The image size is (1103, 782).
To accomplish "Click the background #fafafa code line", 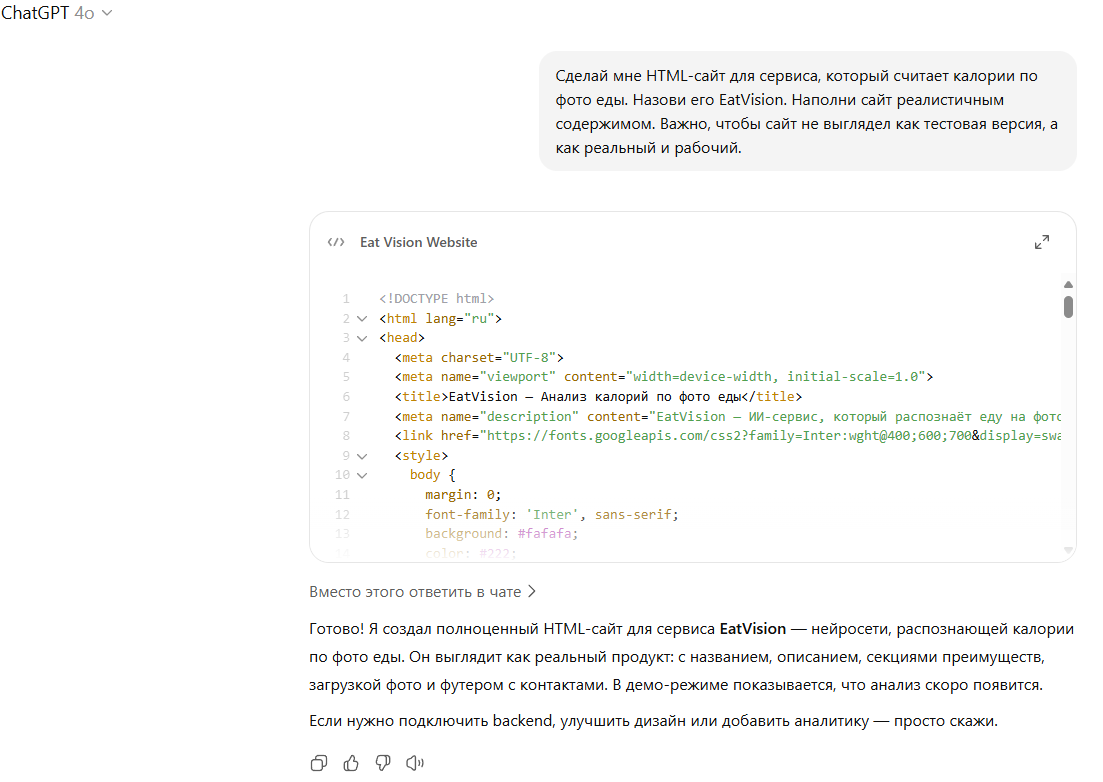I will click(501, 534).
